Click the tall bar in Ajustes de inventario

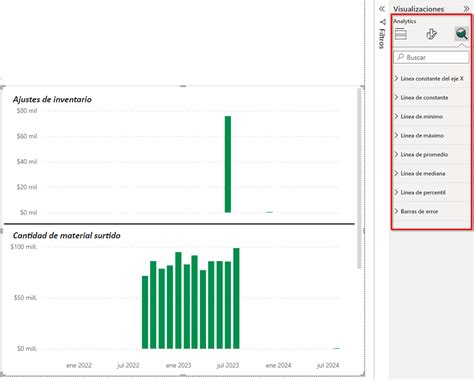228,164
